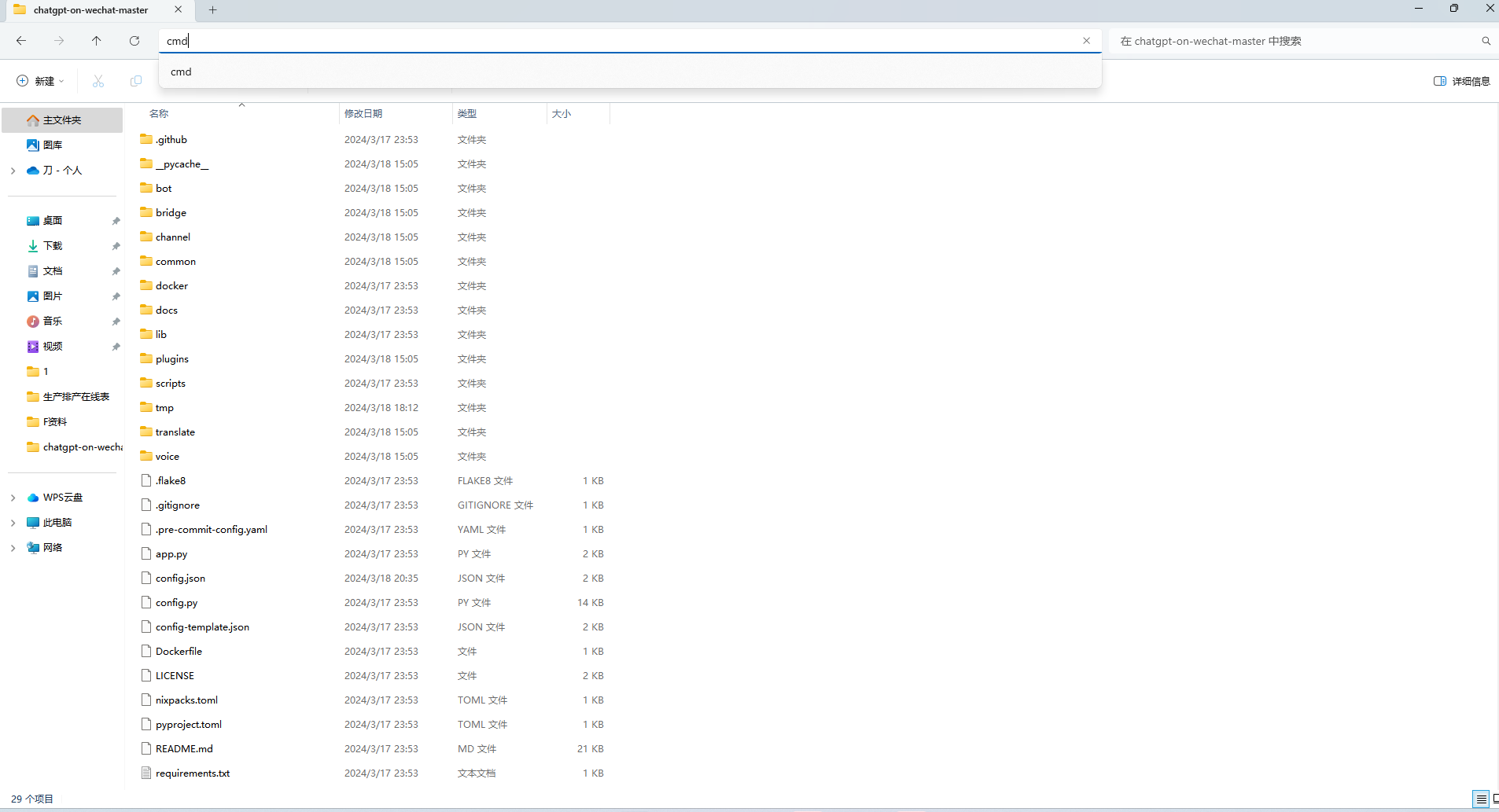Toggle the details pane (详细信息)
Viewport: 1499px width, 812px height.
(1461, 81)
